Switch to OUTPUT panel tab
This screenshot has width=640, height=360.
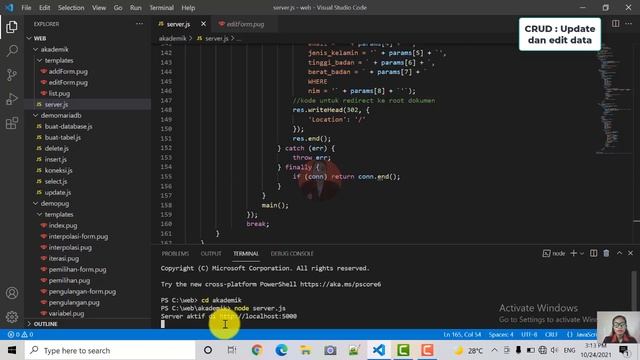tap(211, 253)
